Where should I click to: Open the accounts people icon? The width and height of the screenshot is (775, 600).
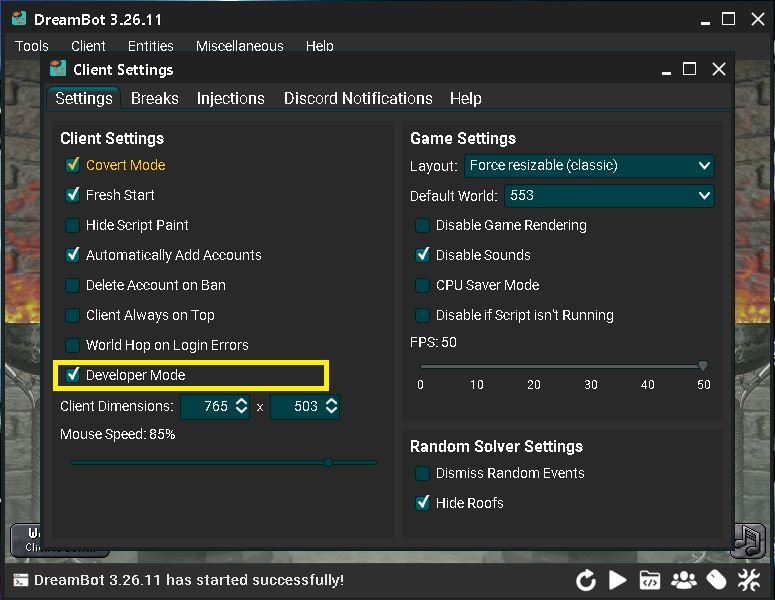(x=684, y=580)
